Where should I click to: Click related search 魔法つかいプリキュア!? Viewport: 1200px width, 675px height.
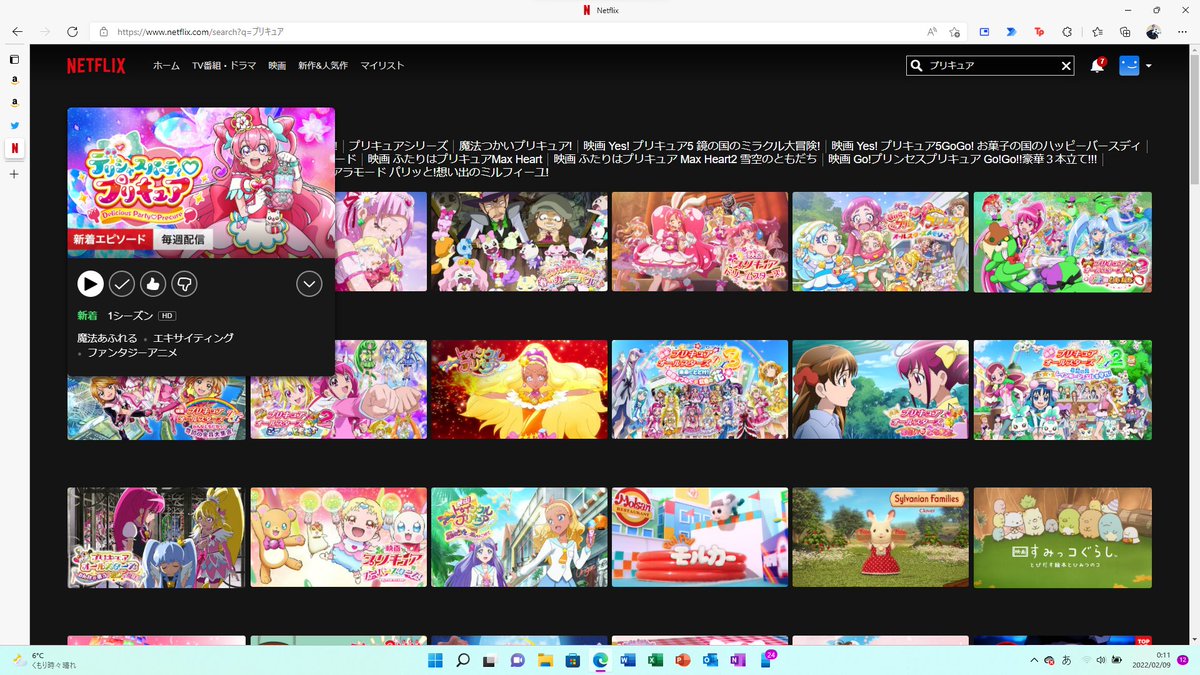(x=516, y=146)
